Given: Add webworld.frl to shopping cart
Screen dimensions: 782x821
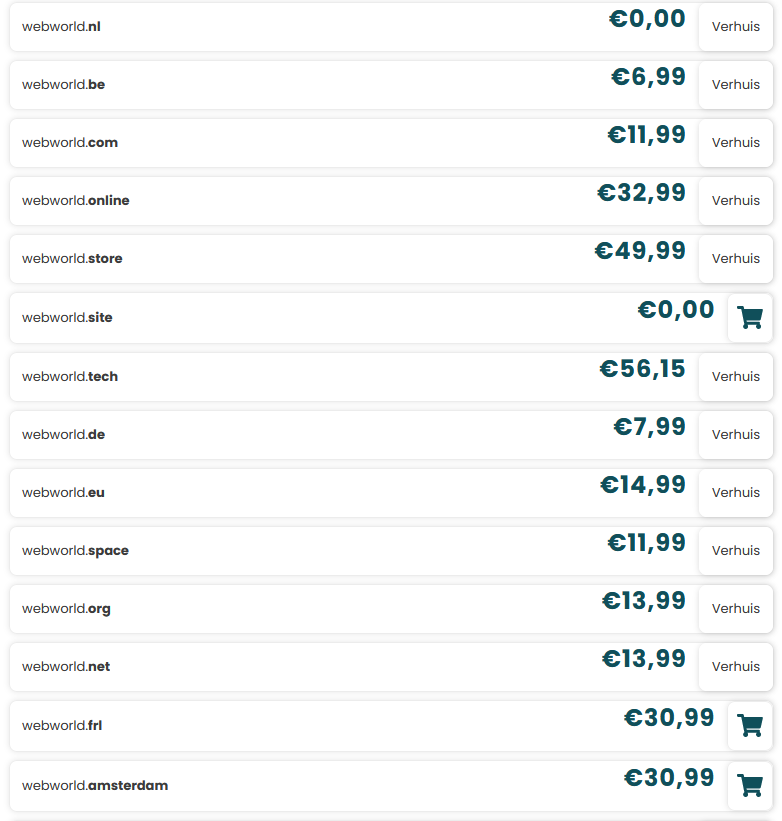Looking at the screenshot, I should [750, 726].
